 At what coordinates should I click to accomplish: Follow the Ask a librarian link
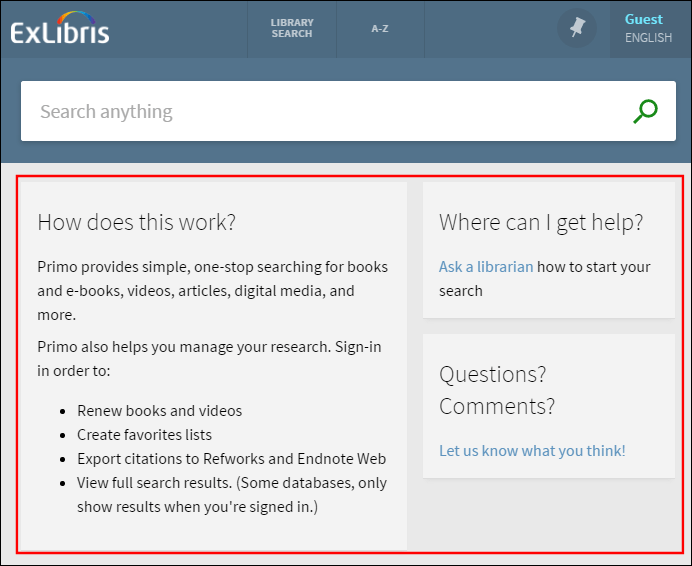point(486,267)
